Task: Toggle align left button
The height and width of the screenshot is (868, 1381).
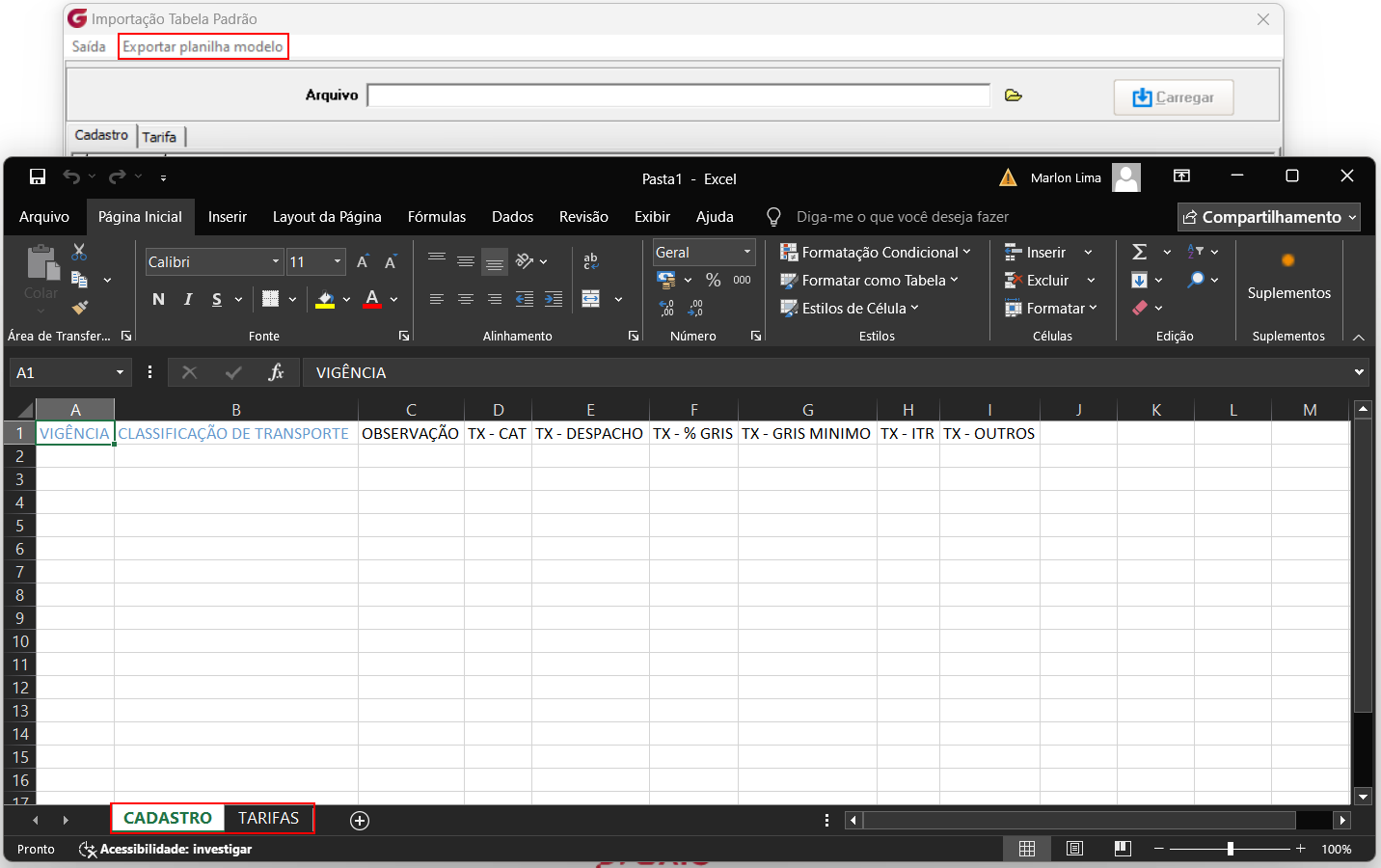Action: tap(437, 299)
